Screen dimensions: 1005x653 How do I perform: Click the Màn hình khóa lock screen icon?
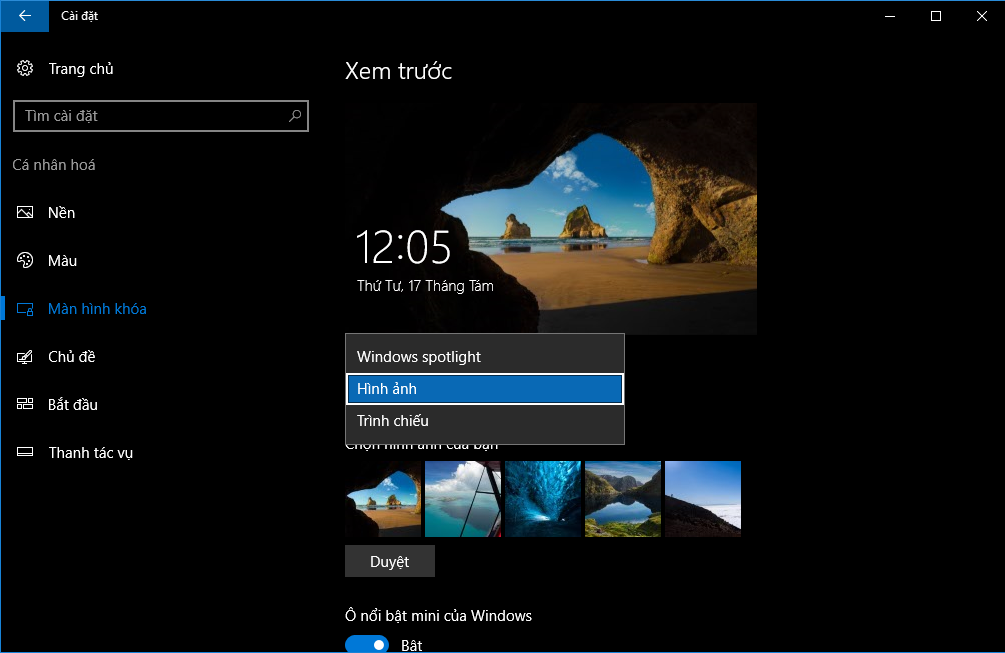pos(24,308)
